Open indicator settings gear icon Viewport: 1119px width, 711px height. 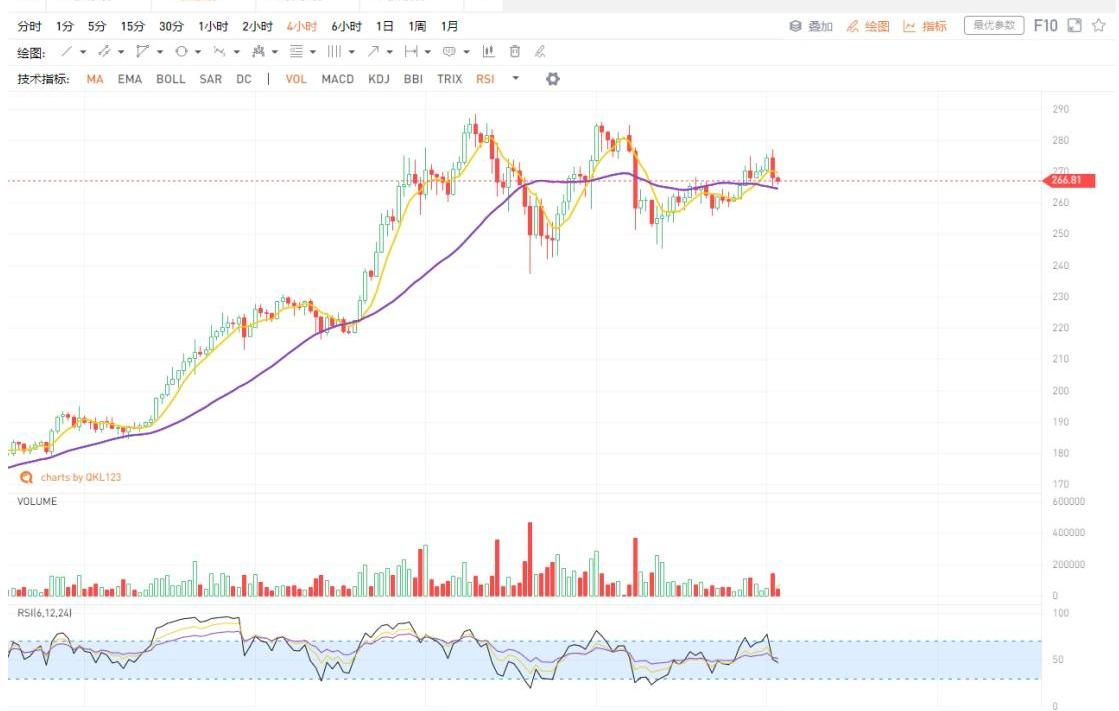[552, 79]
